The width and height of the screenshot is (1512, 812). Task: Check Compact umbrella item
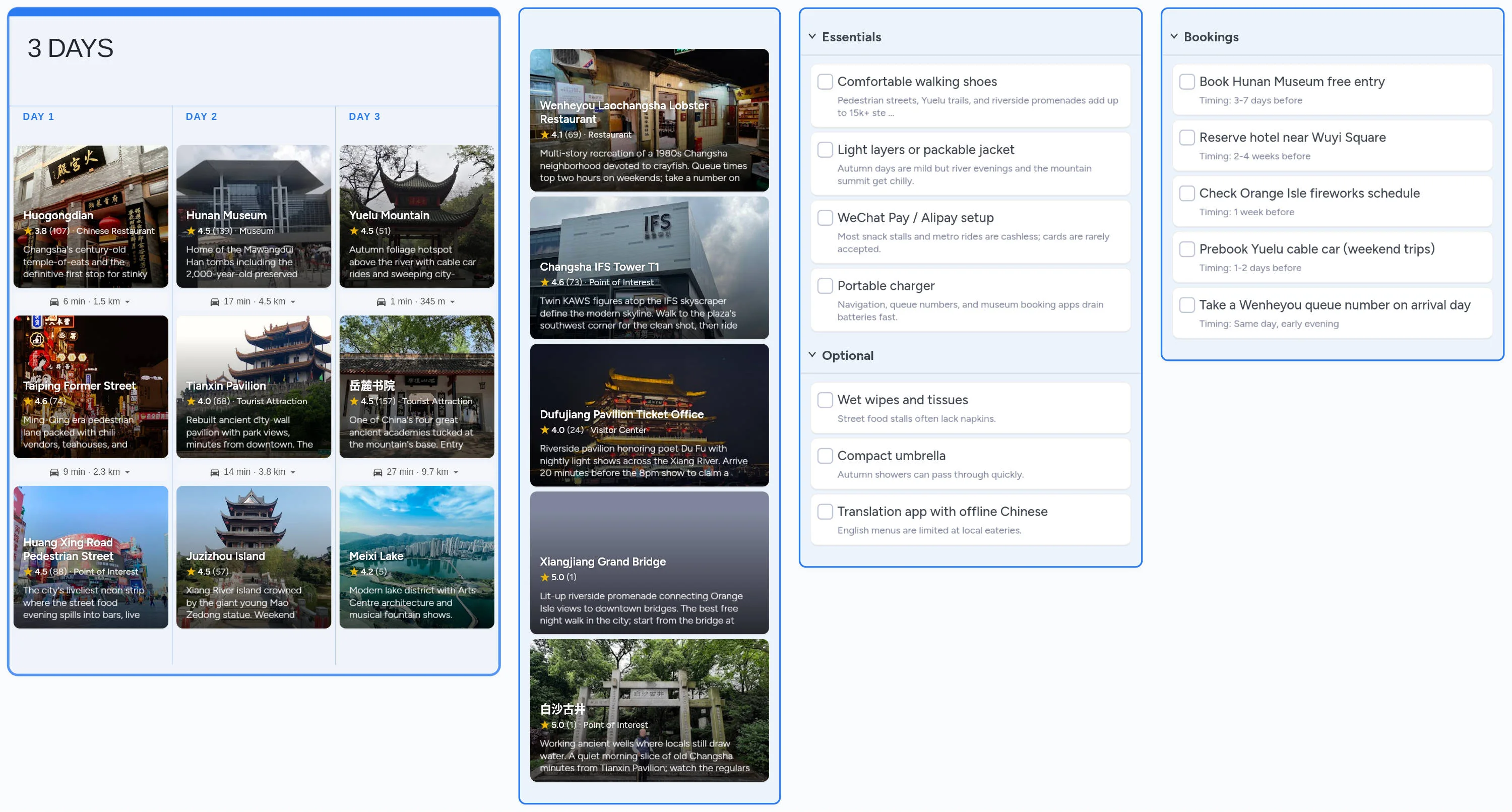pyautogui.click(x=825, y=456)
